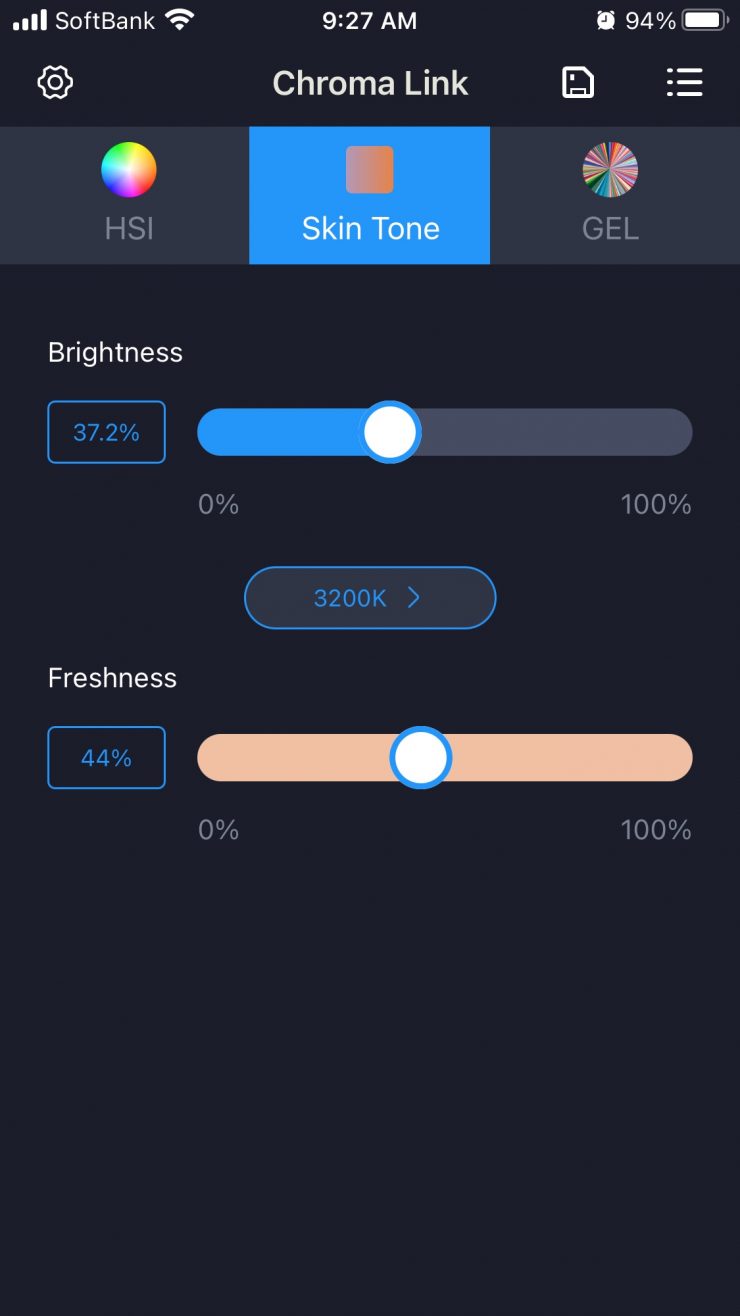Tap the HSI color wheel icon
Screen dimensions: 740x1316
point(129,170)
